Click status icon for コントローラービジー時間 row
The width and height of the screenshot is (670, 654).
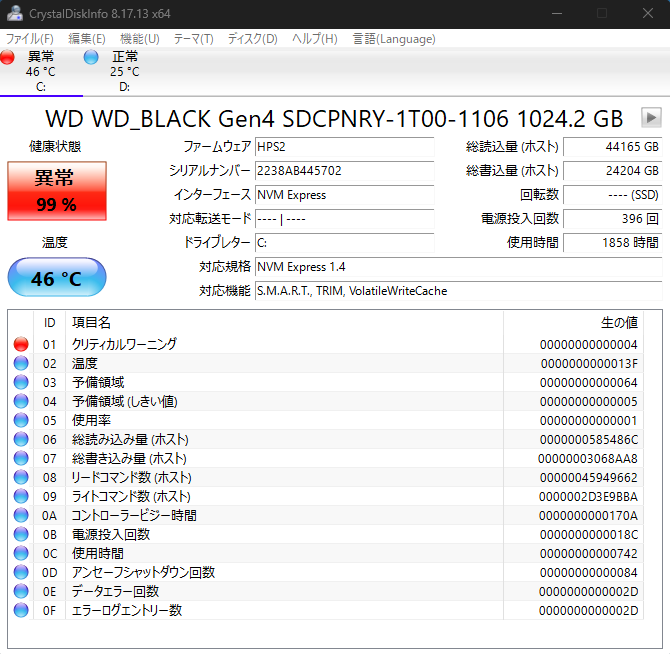[21, 515]
